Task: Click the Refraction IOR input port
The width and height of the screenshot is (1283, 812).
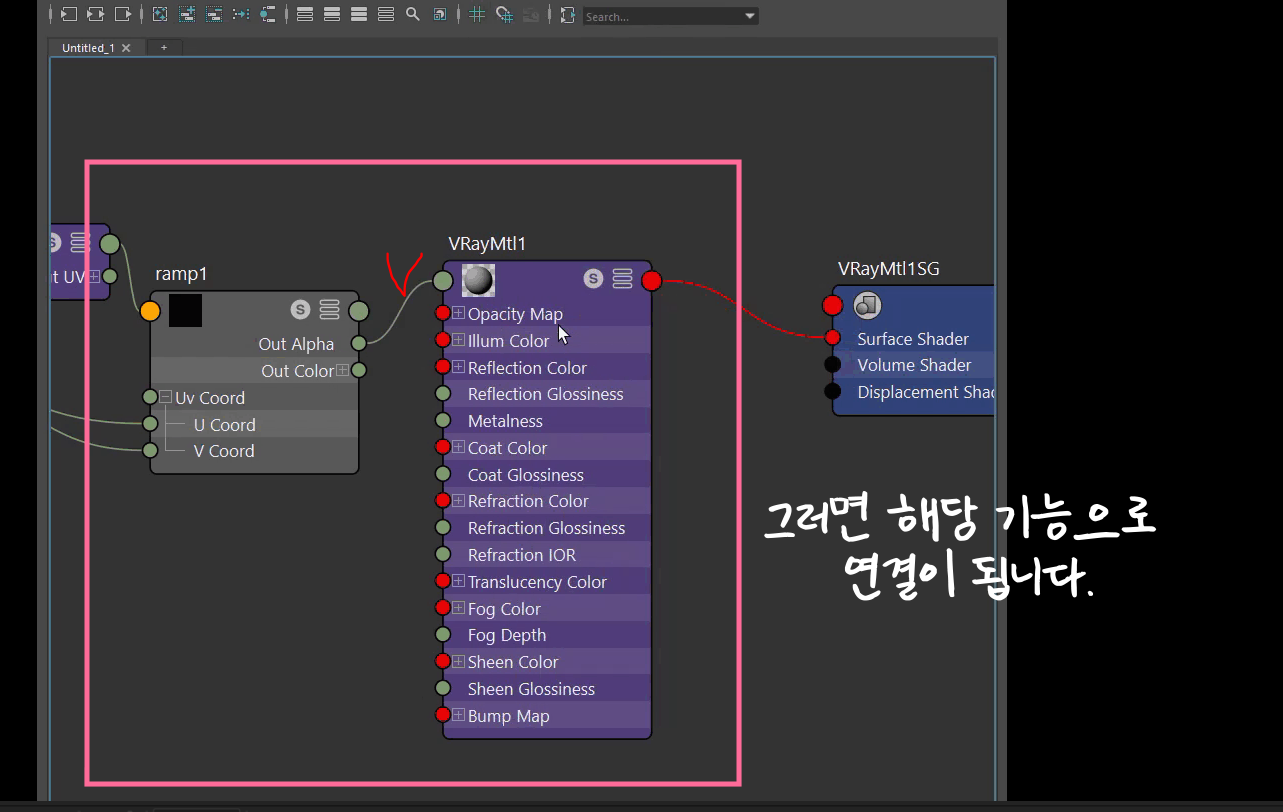Action: coord(443,554)
